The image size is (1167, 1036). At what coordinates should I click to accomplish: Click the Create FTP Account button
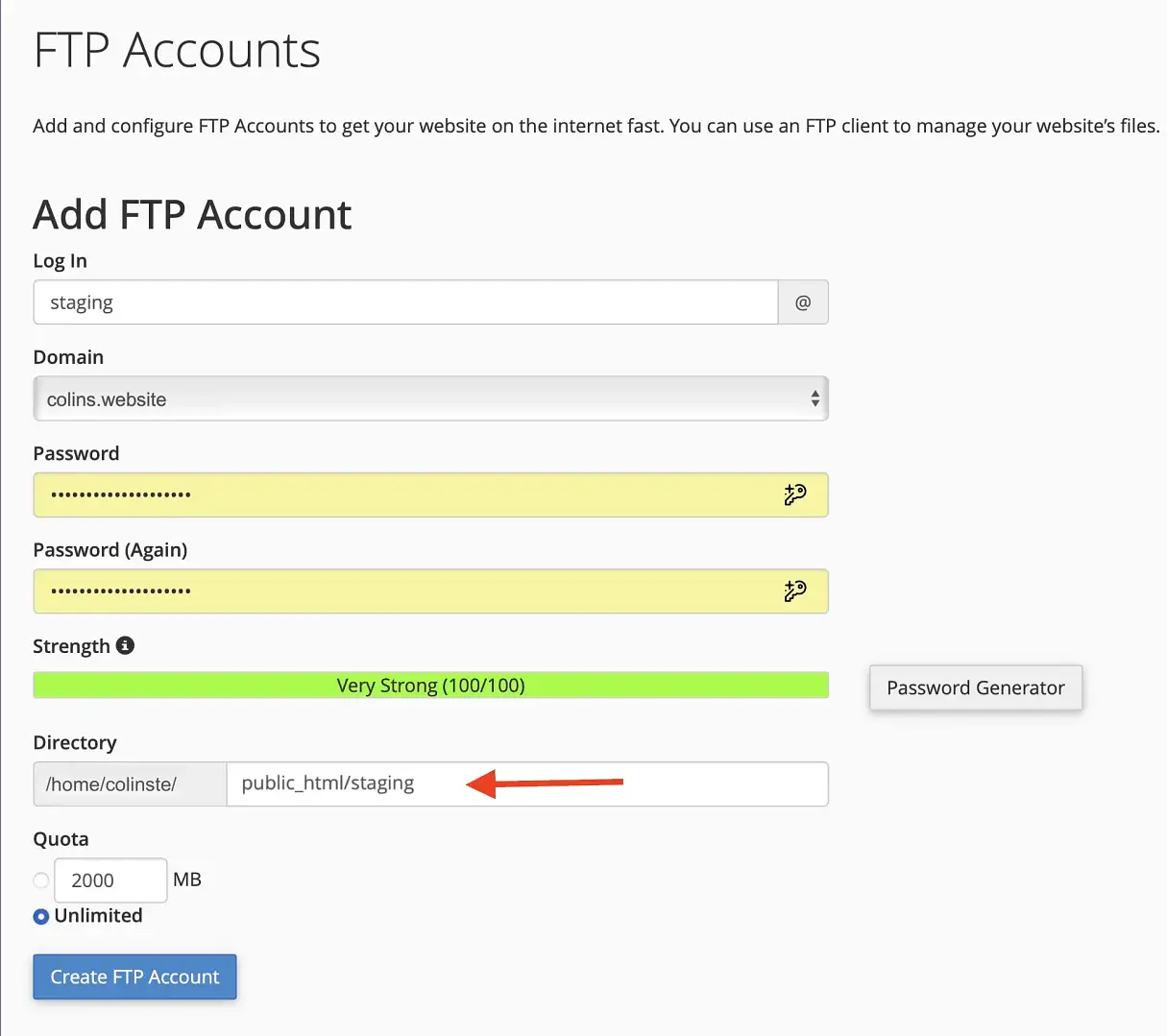tap(134, 976)
